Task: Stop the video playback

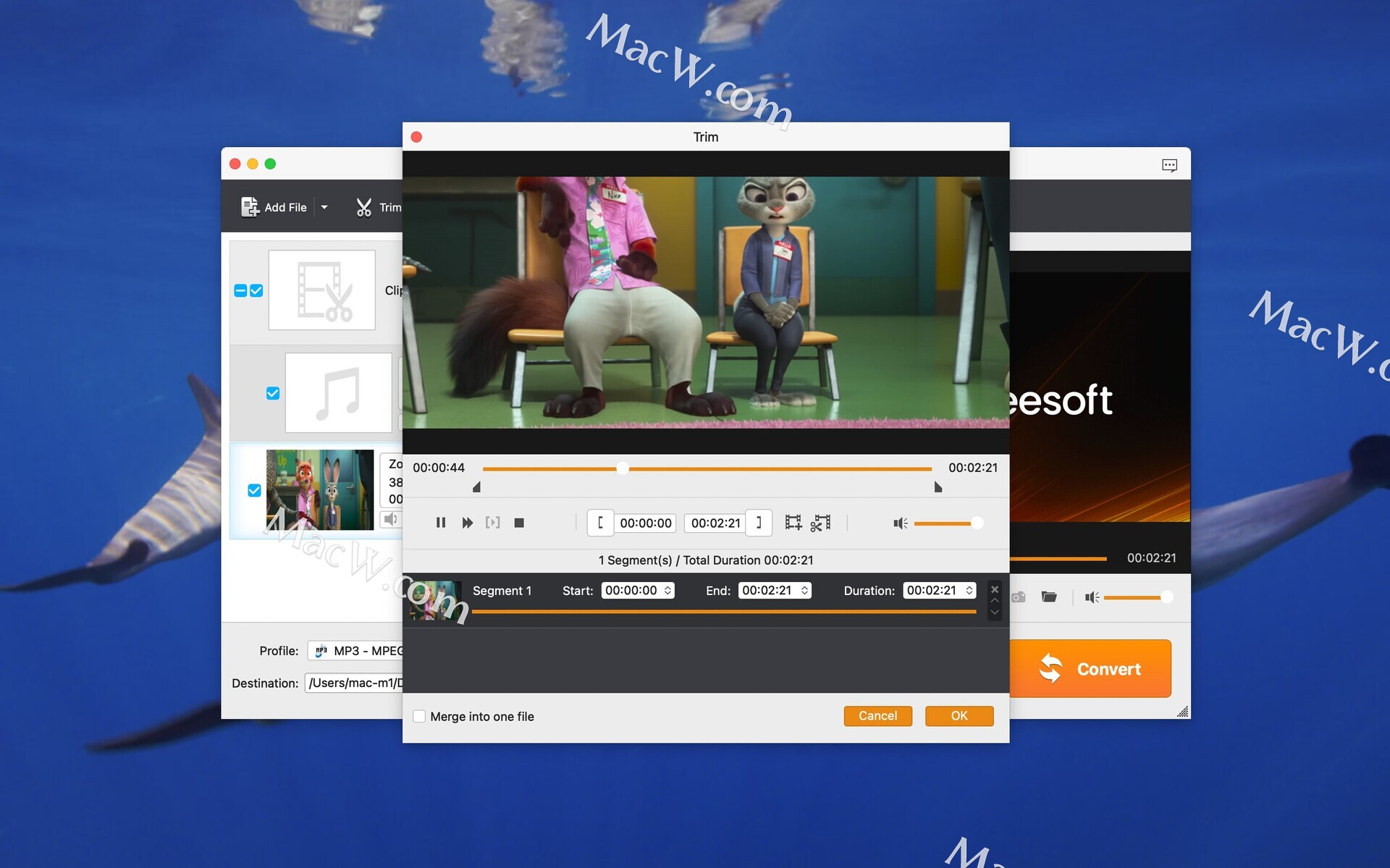Action: (x=518, y=523)
